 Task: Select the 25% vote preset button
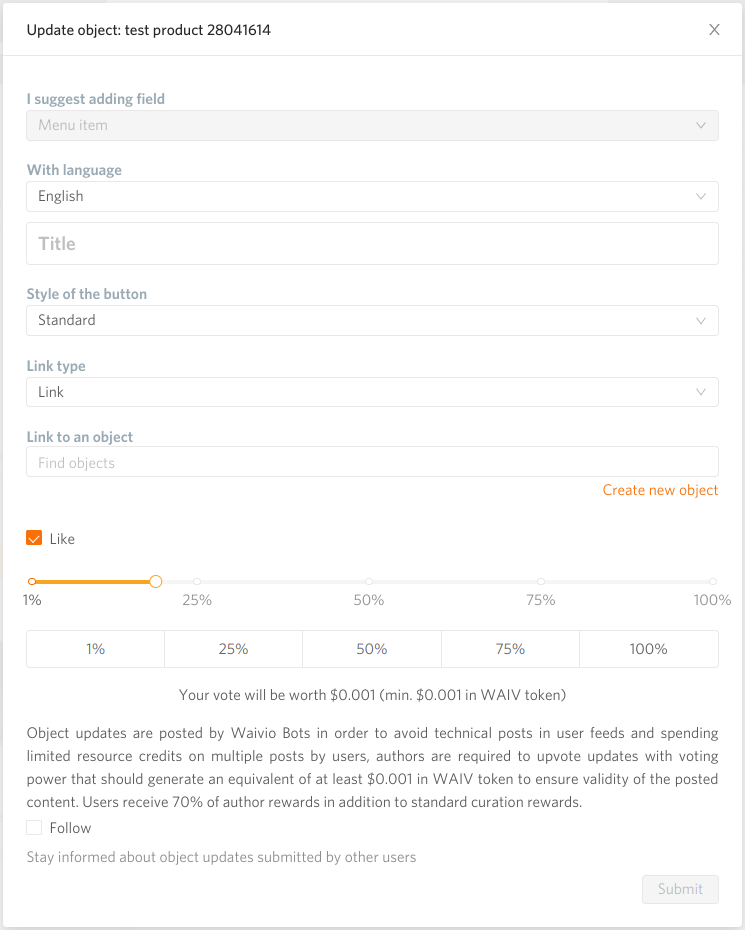coord(234,649)
